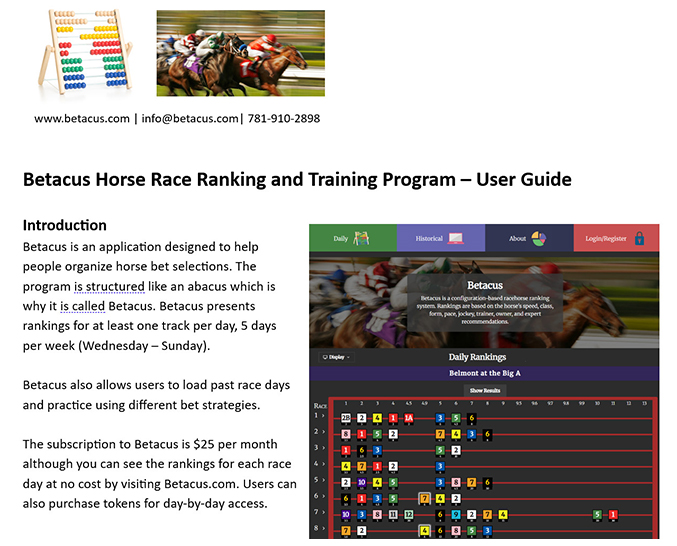Open the Display dropdown menu
The width and height of the screenshot is (677, 546).
337,357
